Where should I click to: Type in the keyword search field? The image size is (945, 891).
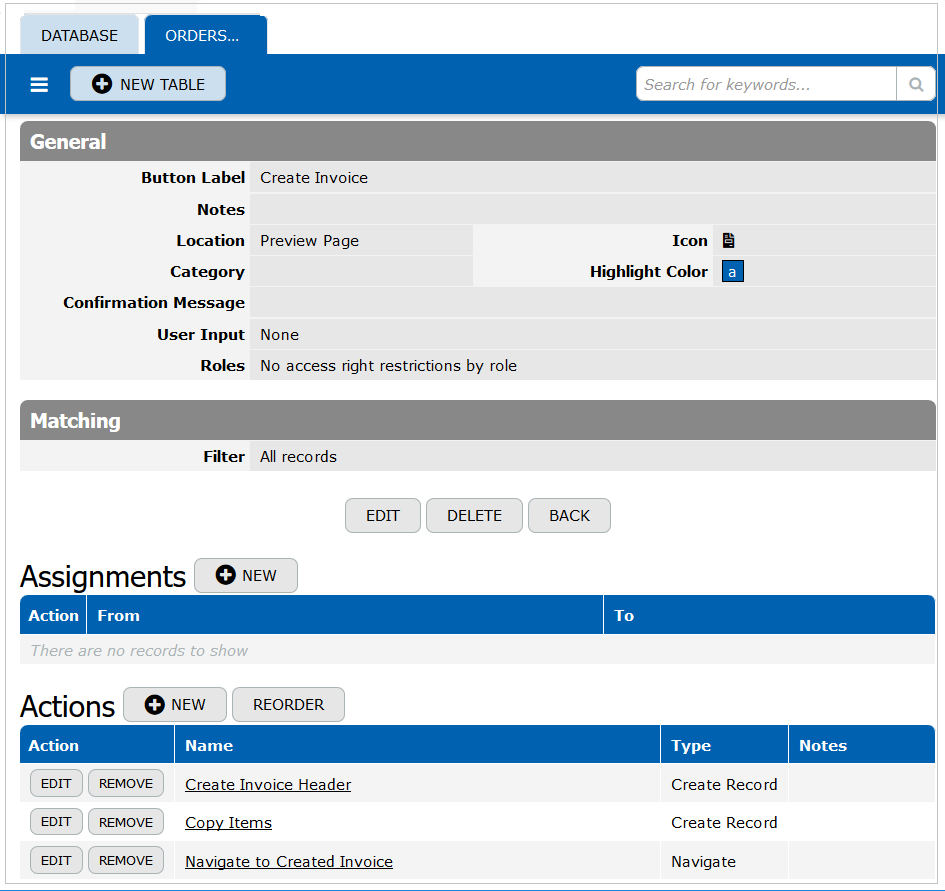coord(765,85)
